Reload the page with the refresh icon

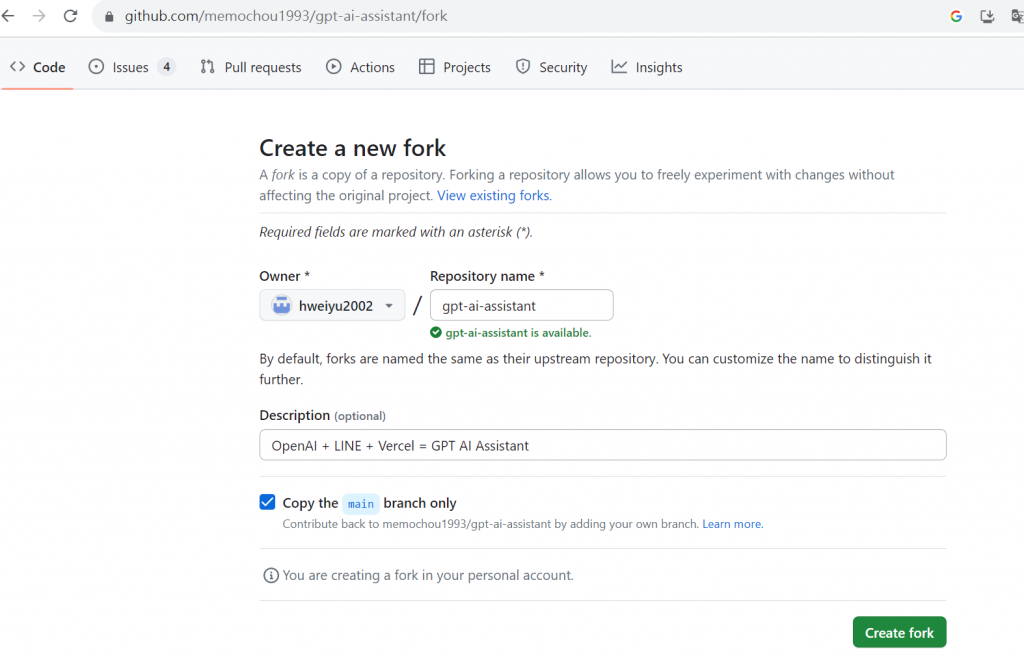click(70, 16)
